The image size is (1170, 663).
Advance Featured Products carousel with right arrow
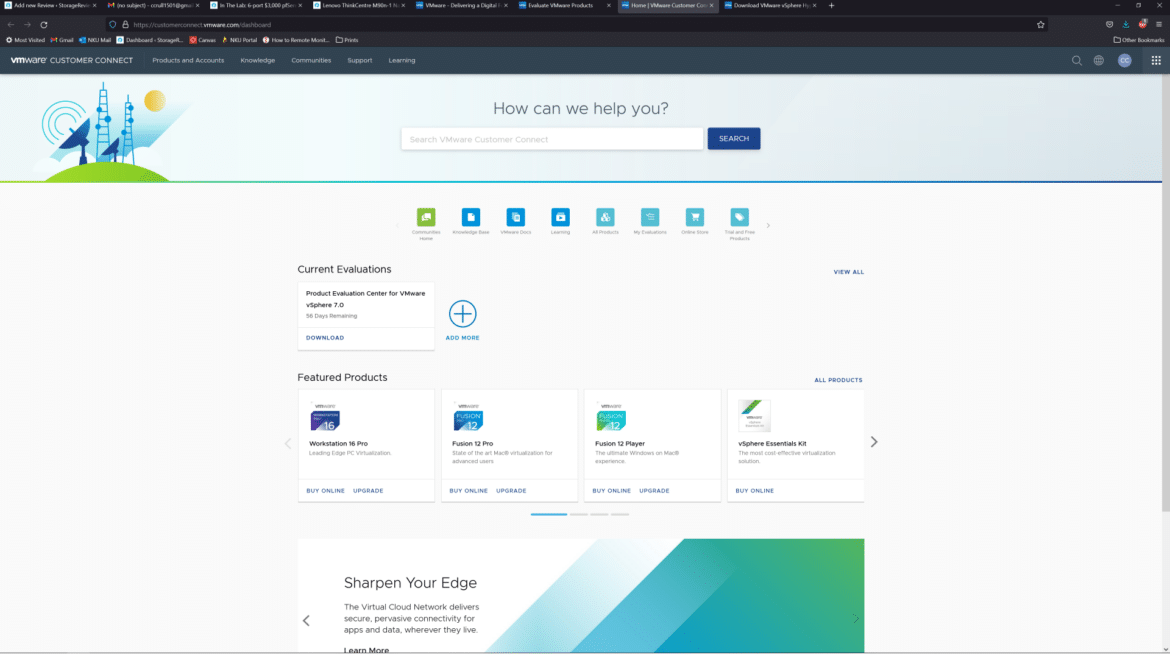(x=874, y=442)
